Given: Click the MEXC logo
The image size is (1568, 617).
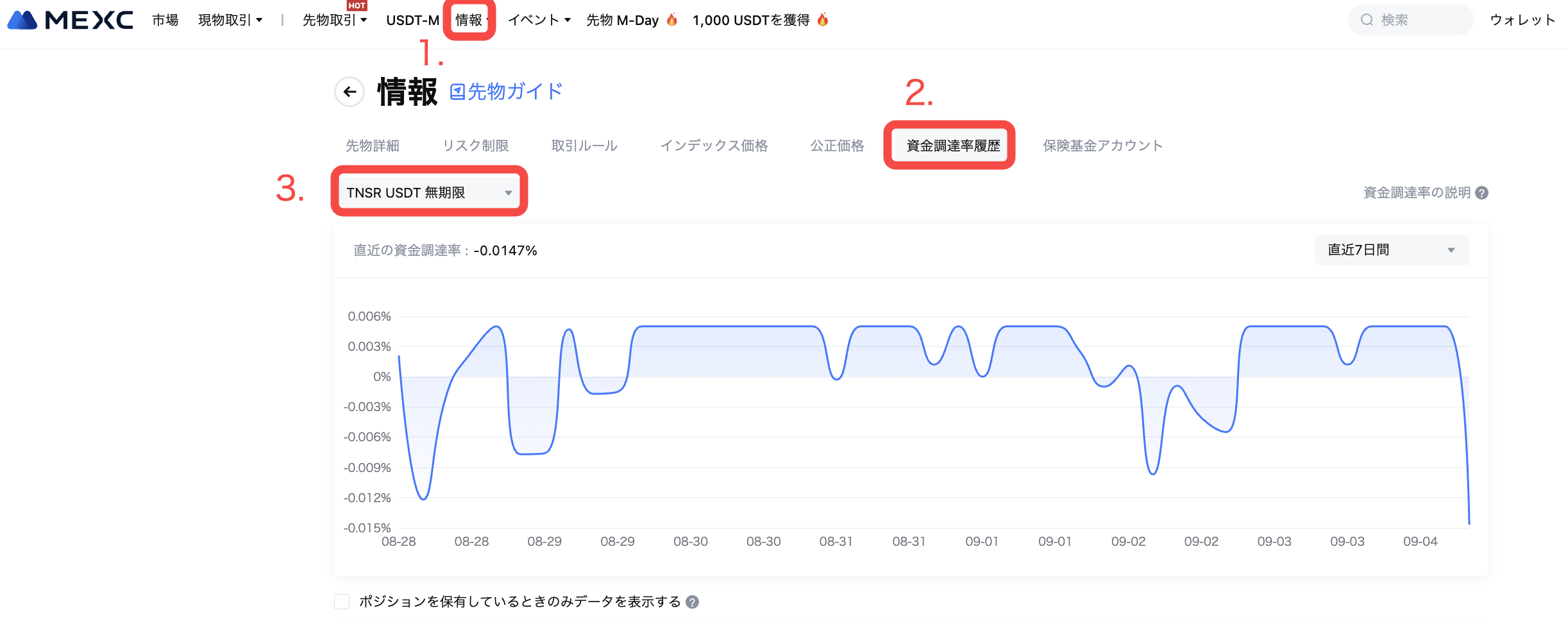Looking at the screenshot, I should (70, 20).
